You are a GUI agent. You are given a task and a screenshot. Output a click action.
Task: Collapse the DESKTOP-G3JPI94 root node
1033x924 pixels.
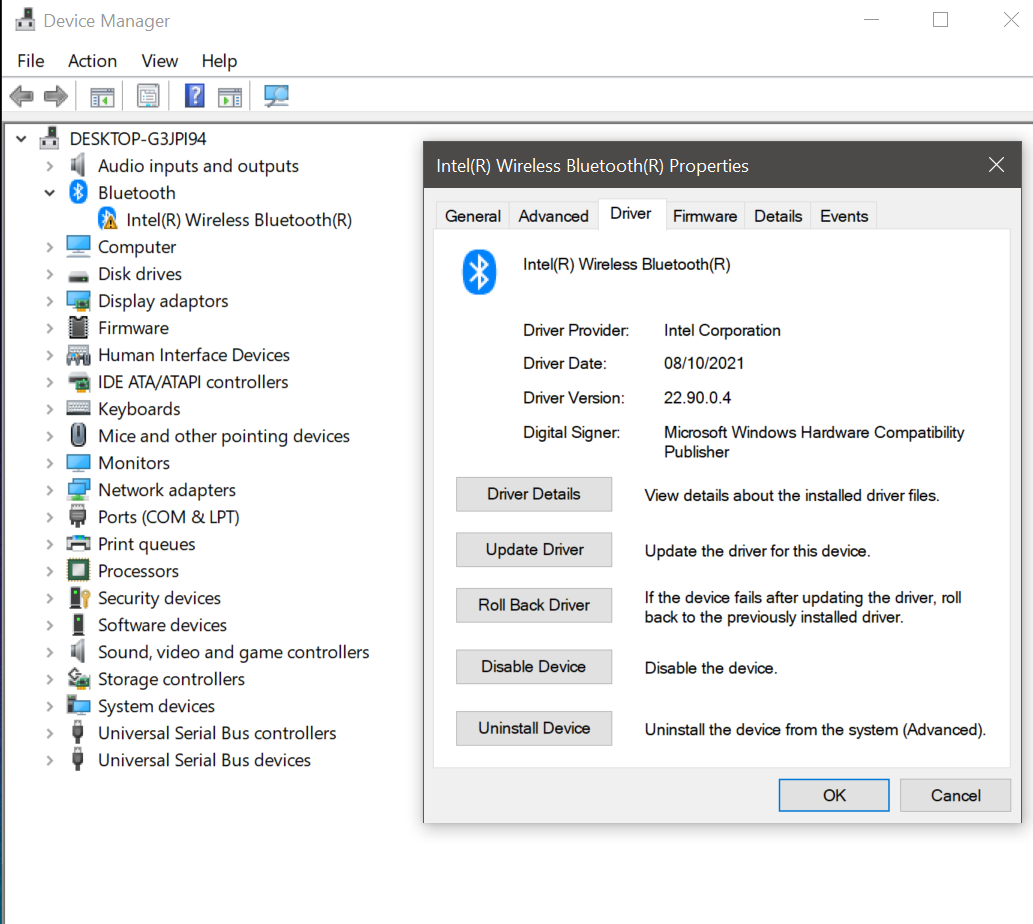pyautogui.click(x=21, y=139)
